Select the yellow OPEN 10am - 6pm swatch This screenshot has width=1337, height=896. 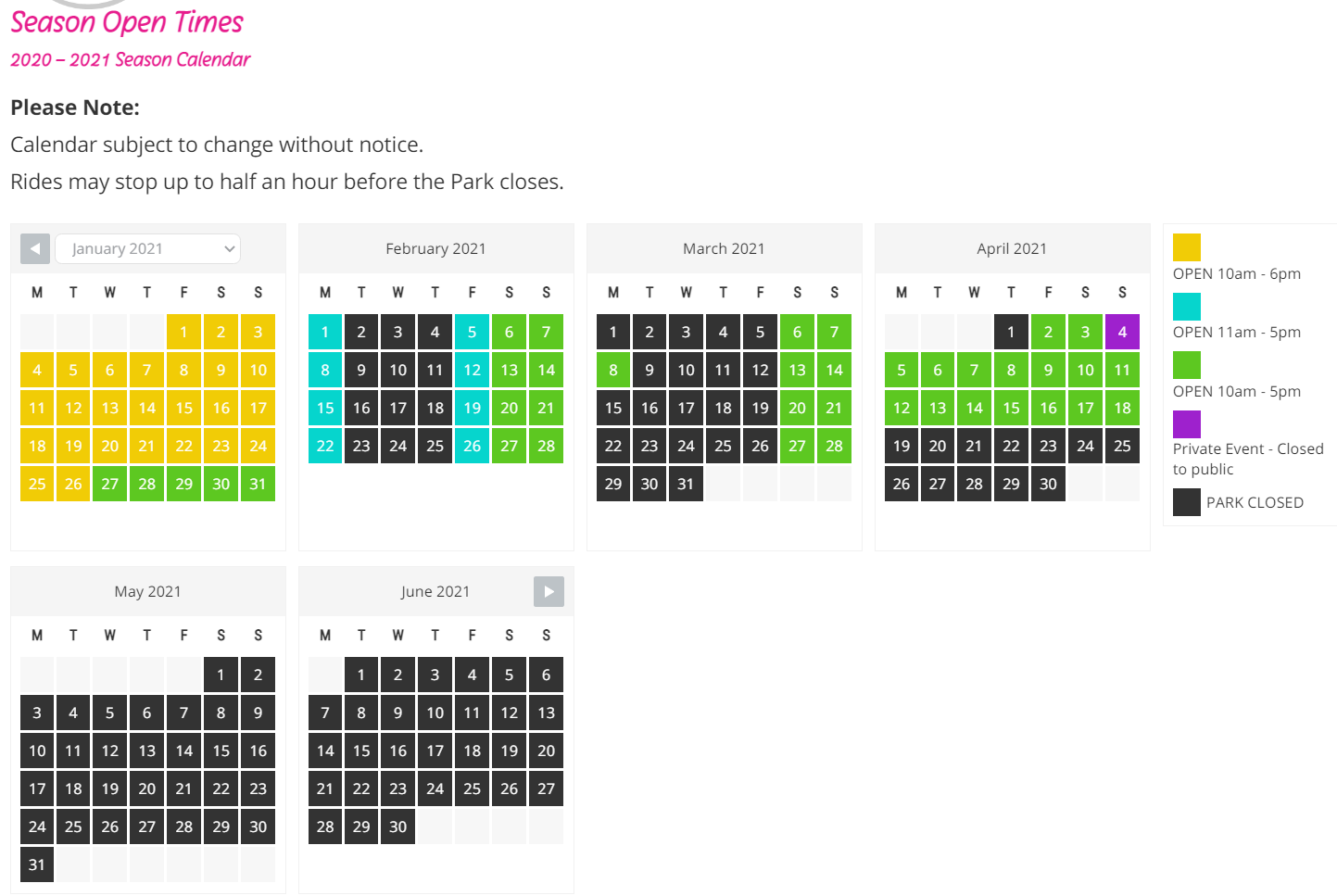(x=1187, y=247)
